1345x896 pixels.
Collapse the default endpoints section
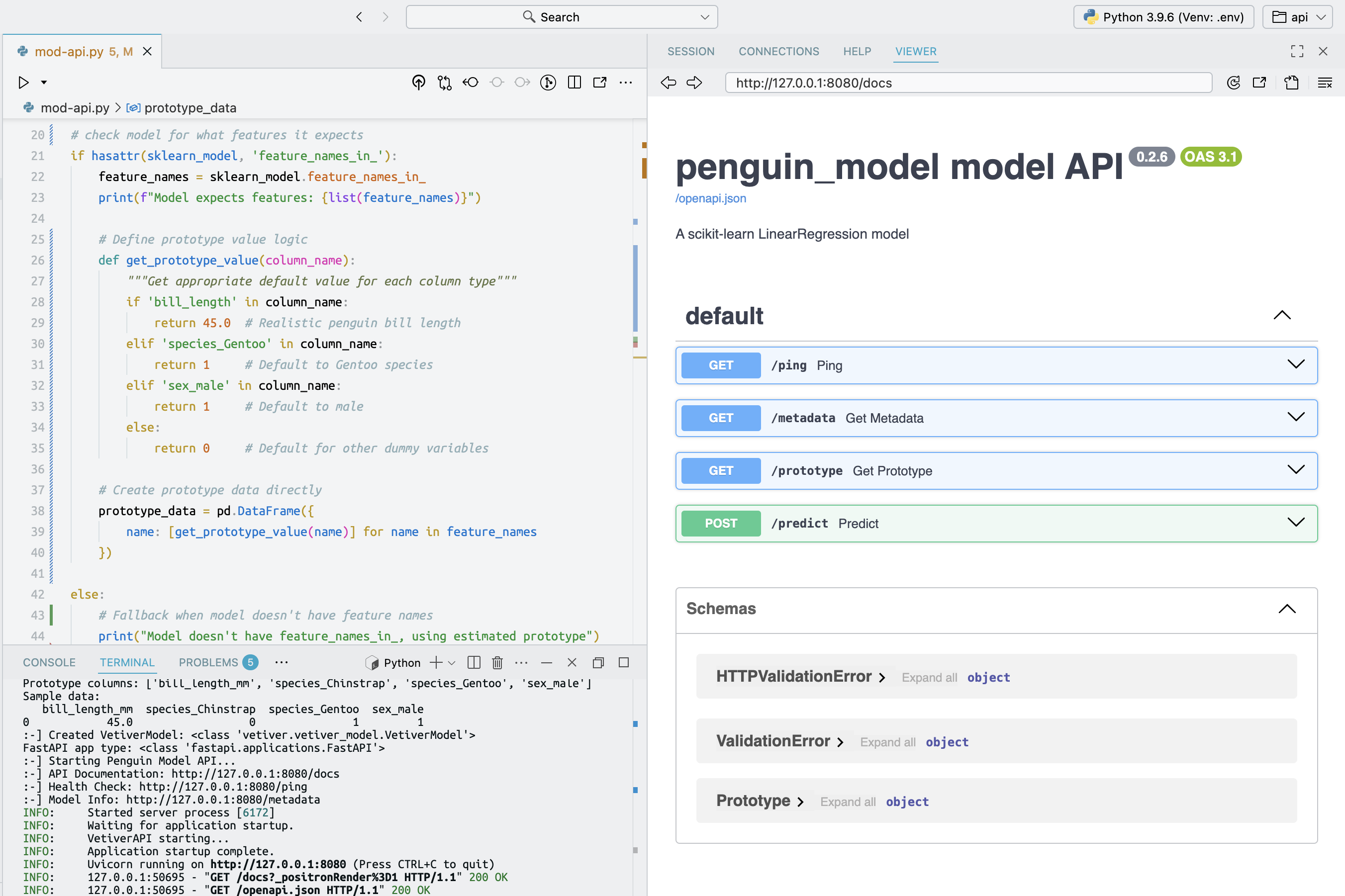[x=1282, y=315]
